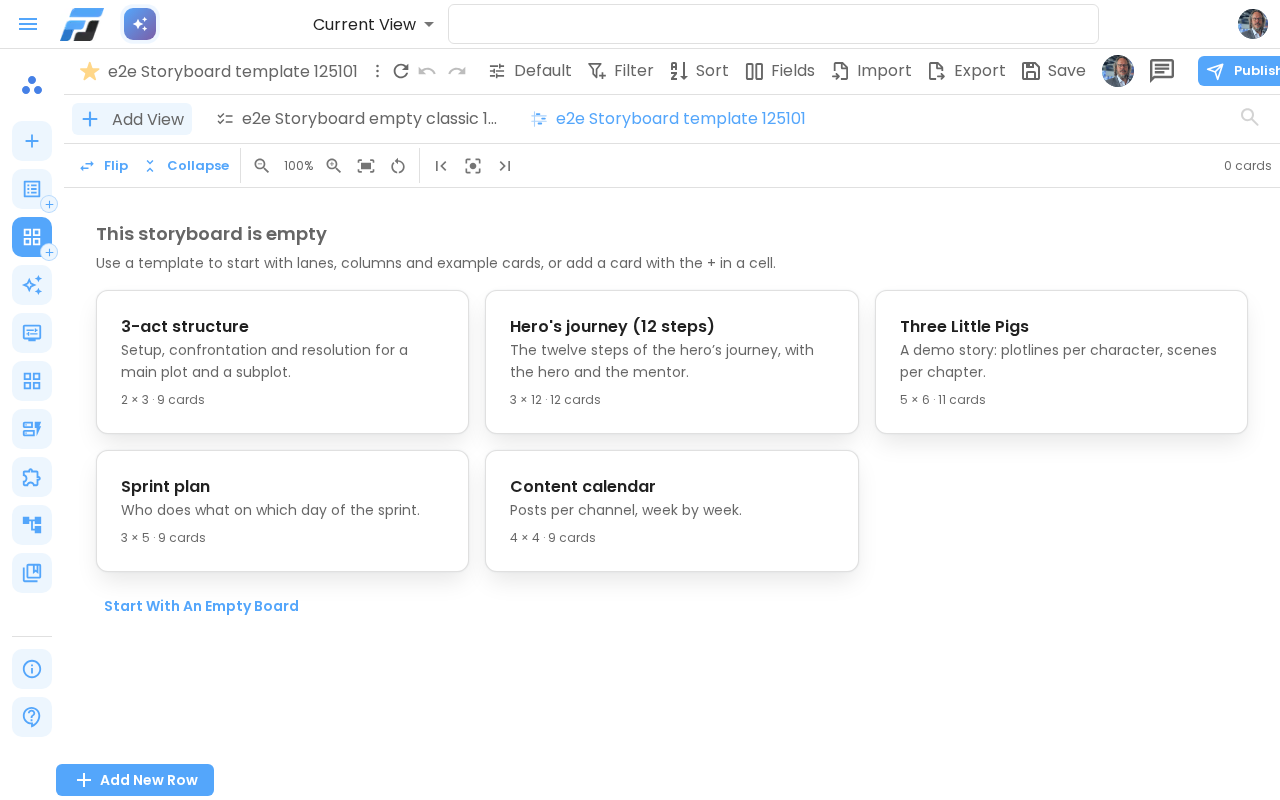Viewport: 1280px width, 800px height.
Task: Collapse the storyboard lanes
Action: coord(186,166)
